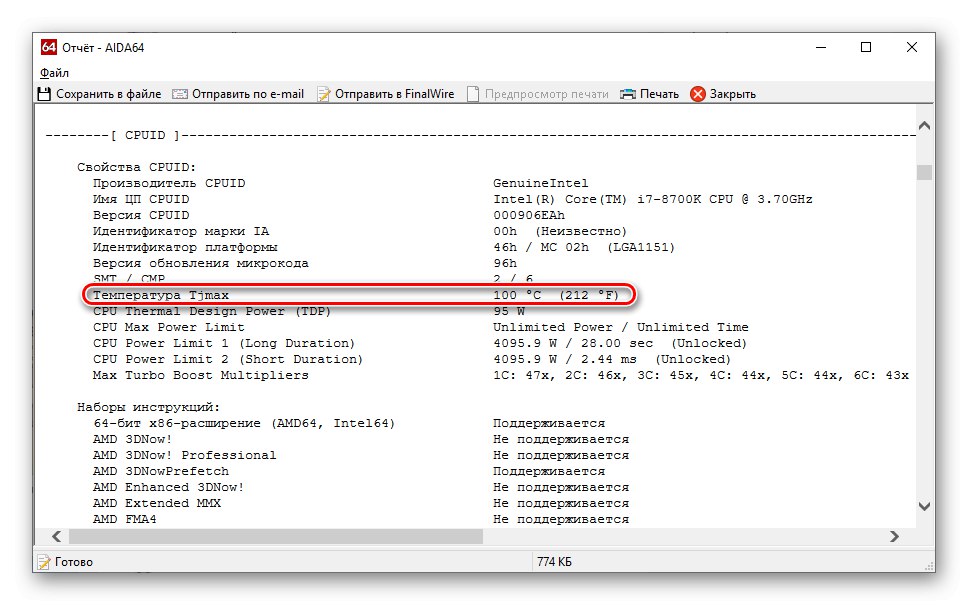This screenshot has width=968, height=605.
Task: Click the floppy disk save icon
Action: [44, 94]
